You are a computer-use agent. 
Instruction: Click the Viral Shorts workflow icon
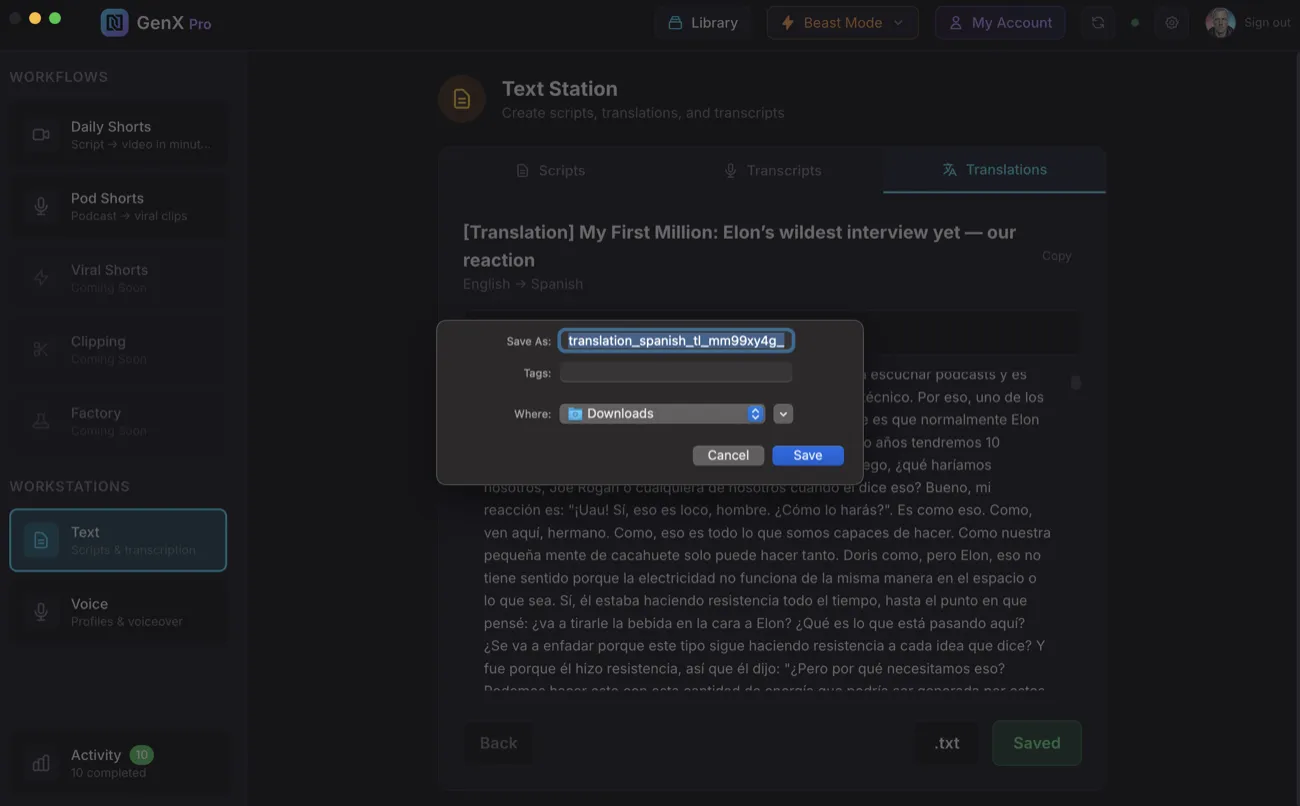(x=40, y=276)
